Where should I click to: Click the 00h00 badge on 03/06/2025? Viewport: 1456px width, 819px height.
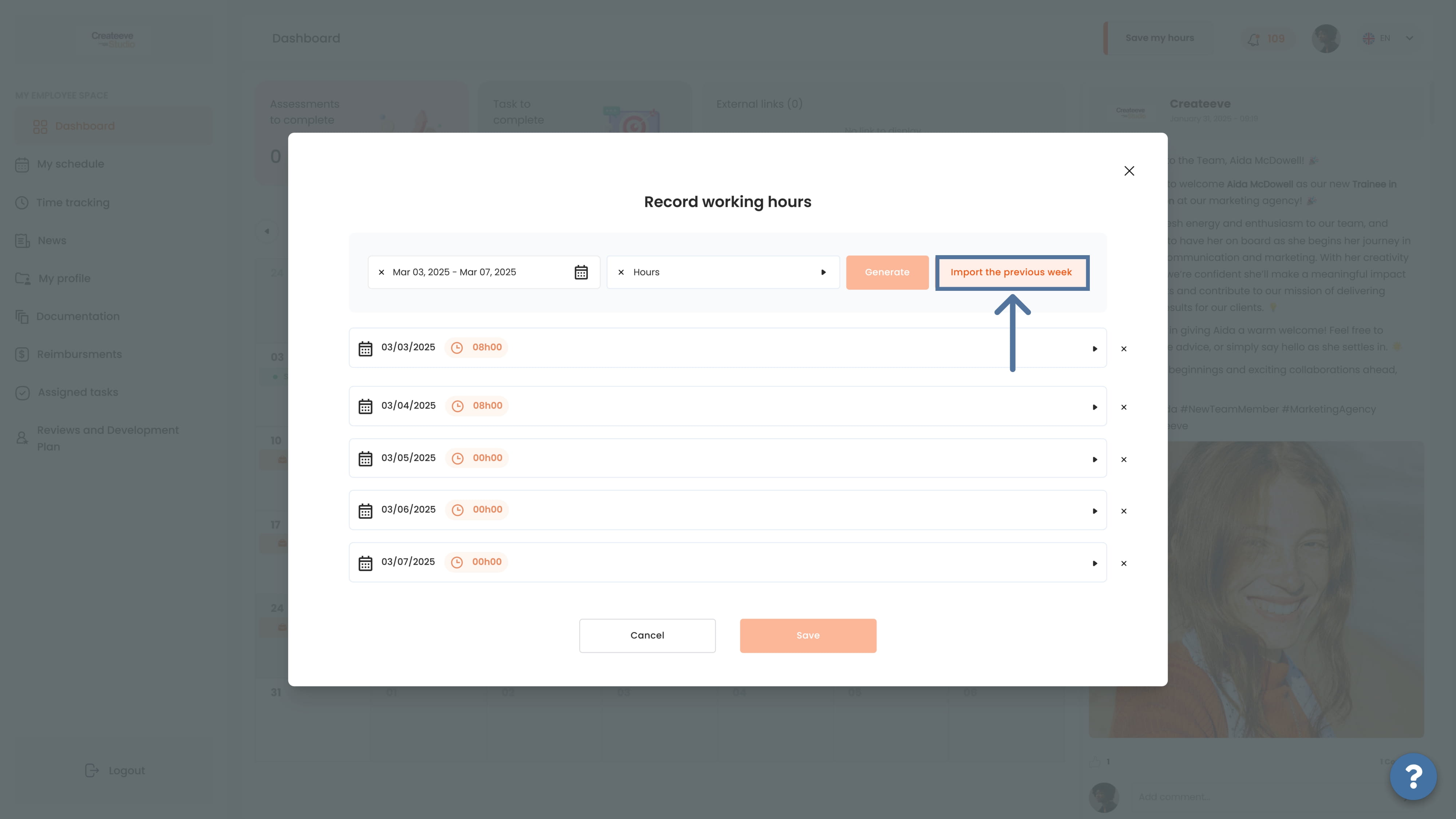(477, 510)
